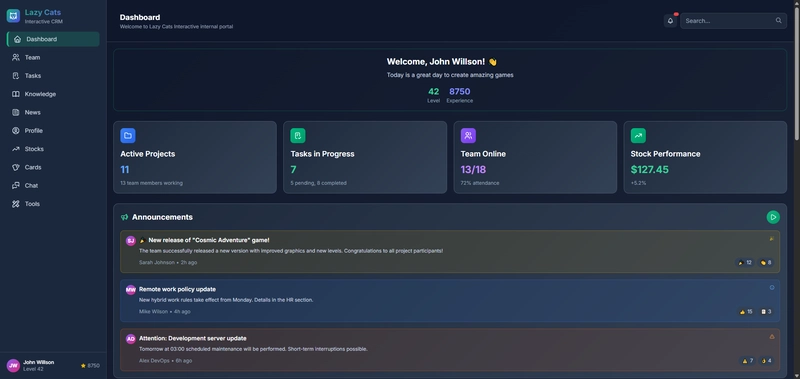Click the 8 reaction on Cosmic Adventure post
The height and width of the screenshot is (379, 800).
(766, 263)
